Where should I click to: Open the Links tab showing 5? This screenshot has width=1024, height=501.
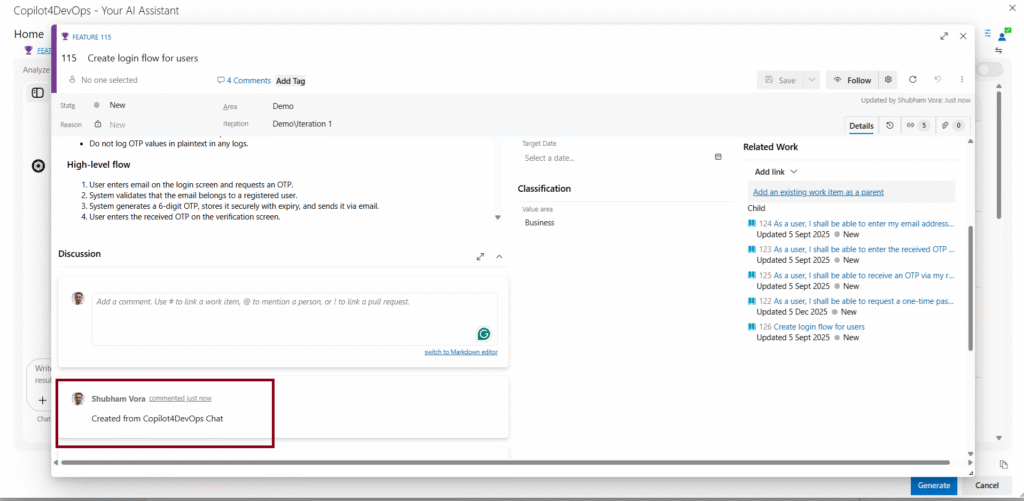click(917, 125)
